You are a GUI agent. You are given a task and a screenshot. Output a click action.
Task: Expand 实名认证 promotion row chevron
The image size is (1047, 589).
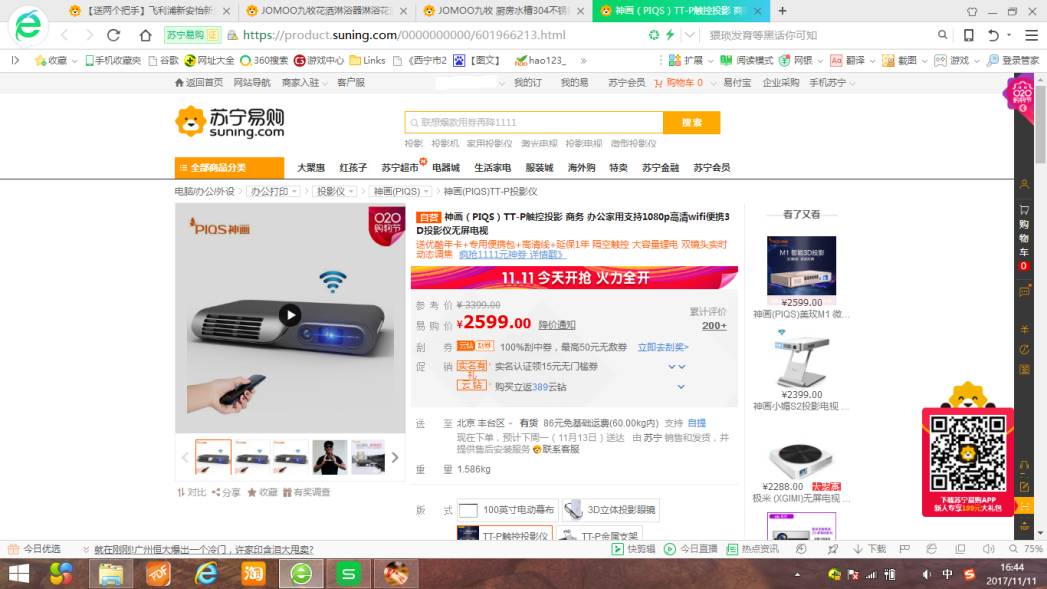pos(676,367)
